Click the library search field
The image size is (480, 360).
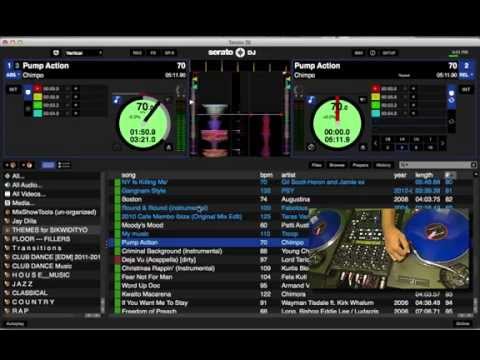tap(438, 165)
